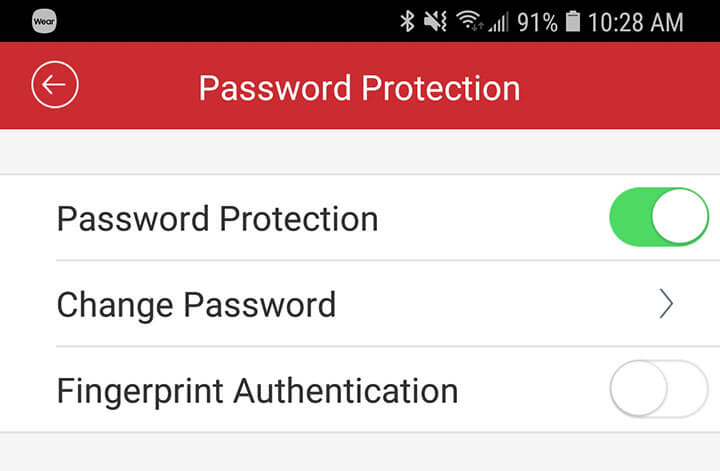This screenshot has height=471, width=720.
Task: Disable the Password Protection switch
Action: (658, 217)
